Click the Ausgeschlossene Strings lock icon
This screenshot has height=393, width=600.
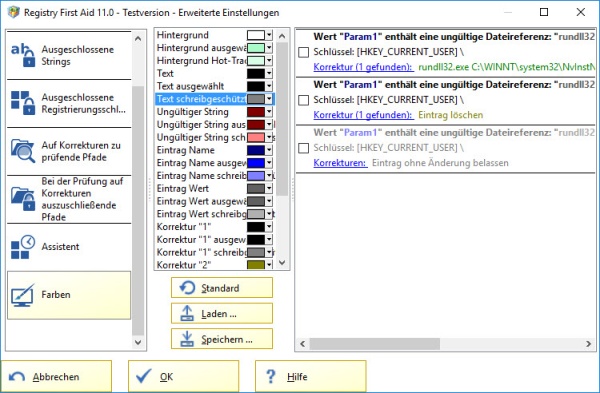[23, 55]
